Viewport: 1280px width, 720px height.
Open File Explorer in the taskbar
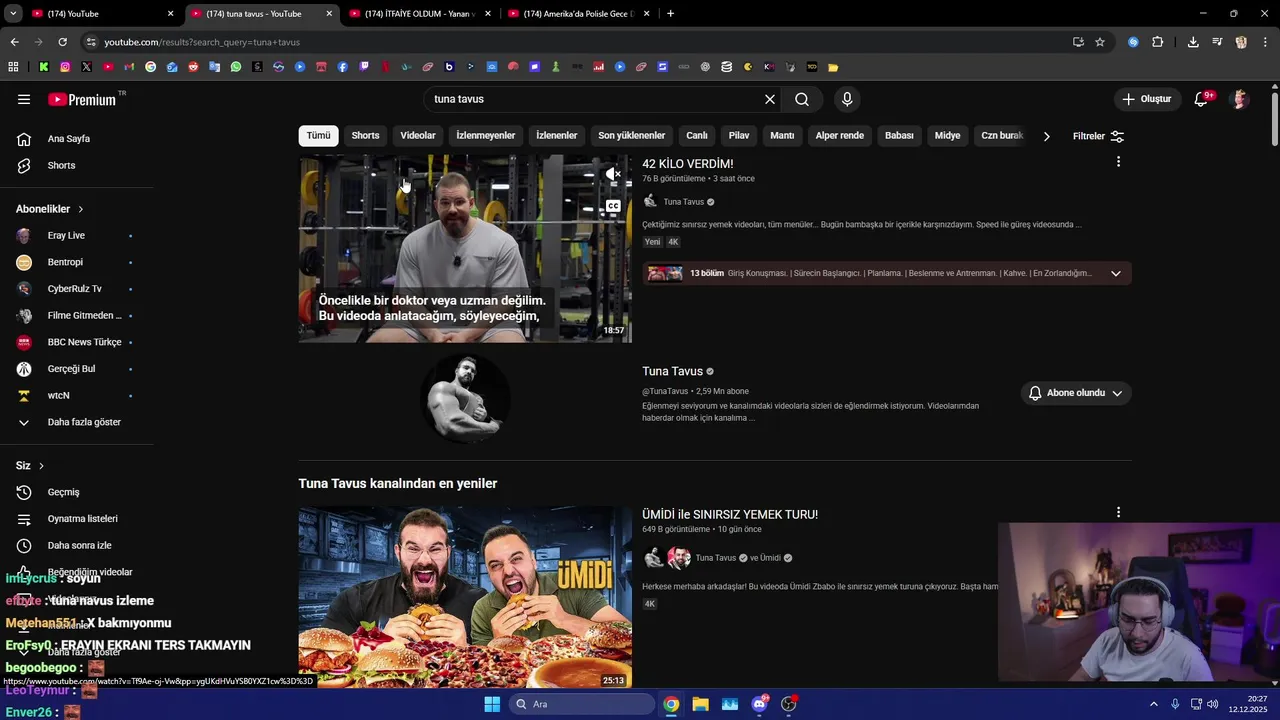700,704
